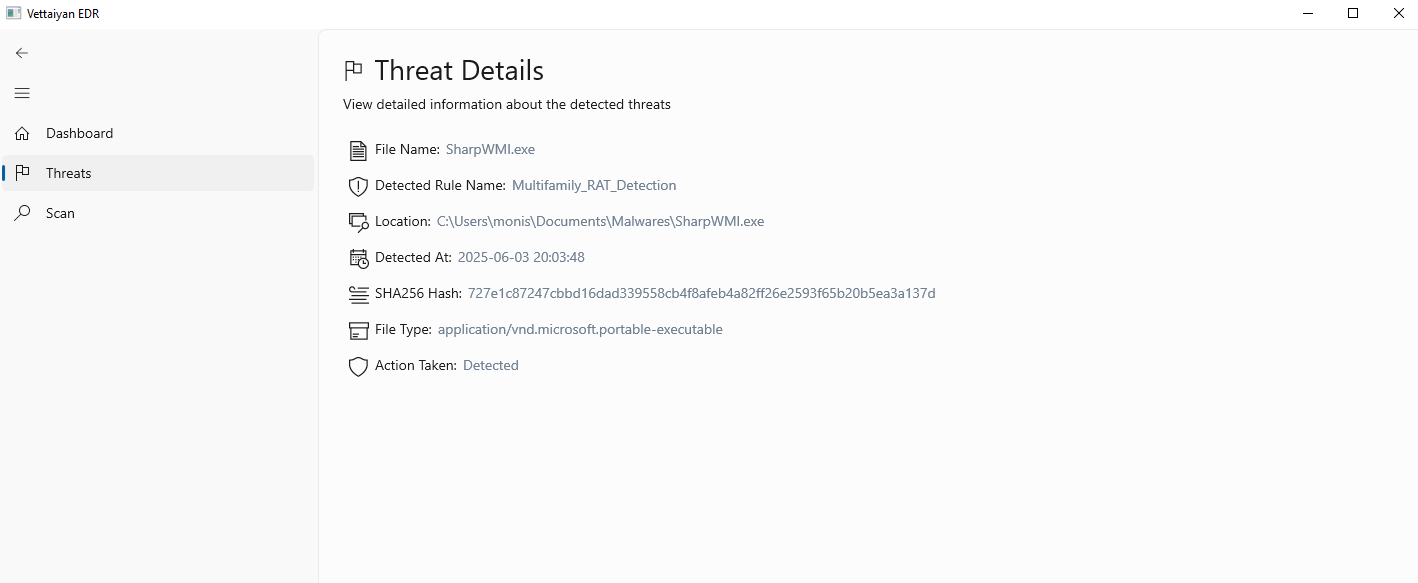Click the shield icon beside Detected Rule Name
Image resolution: width=1418 pixels, height=583 pixels.
pyautogui.click(x=358, y=186)
